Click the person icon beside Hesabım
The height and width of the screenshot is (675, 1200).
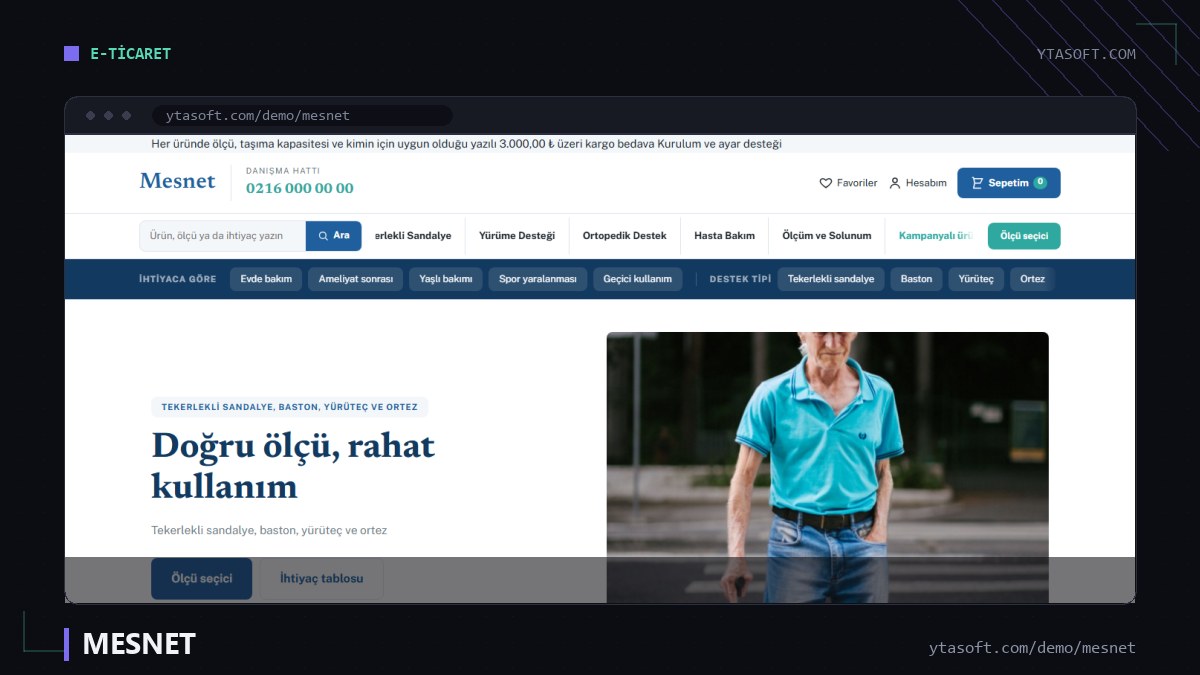(895, 183)
